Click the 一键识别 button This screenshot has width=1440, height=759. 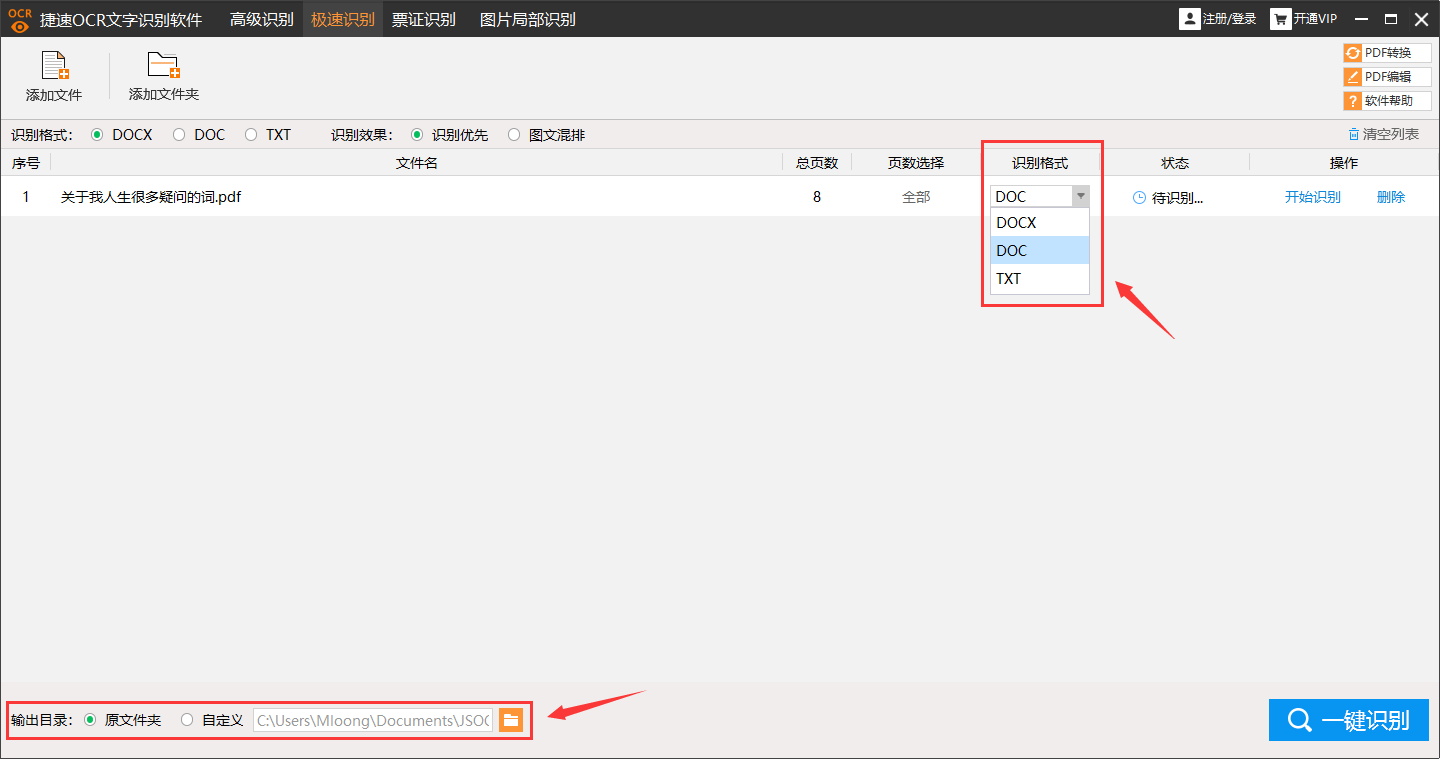click(1349, 720)
